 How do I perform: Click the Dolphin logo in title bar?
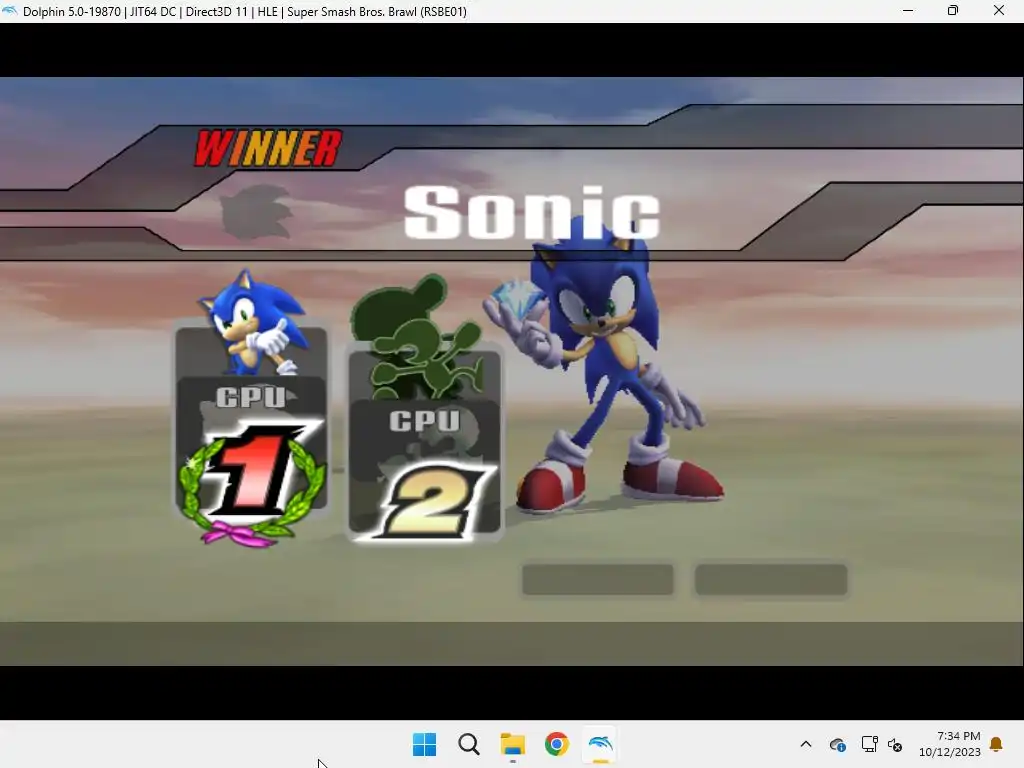pos(10,11)
